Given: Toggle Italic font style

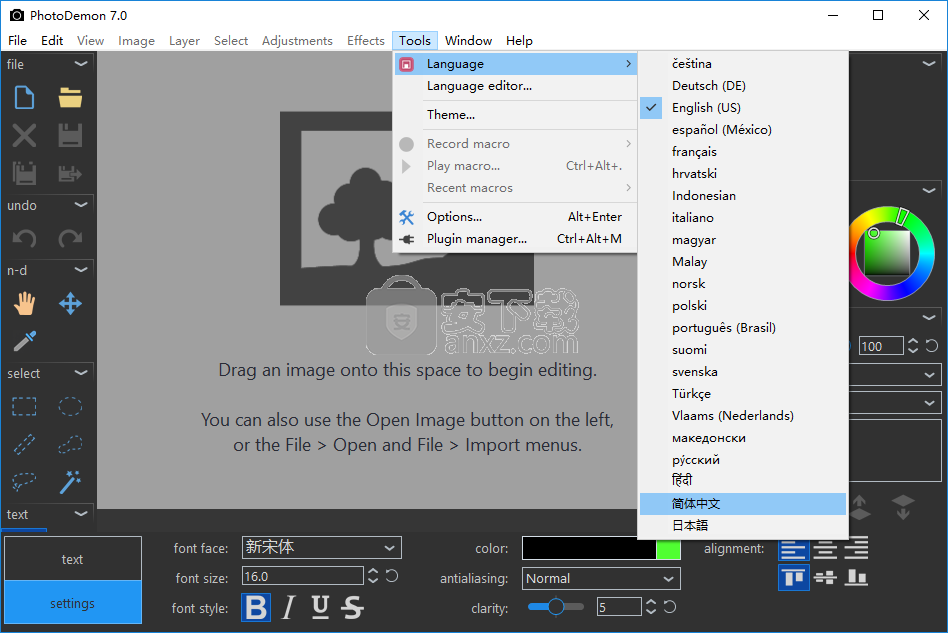Looking at the screenshot, I should [x=289, y=607].
